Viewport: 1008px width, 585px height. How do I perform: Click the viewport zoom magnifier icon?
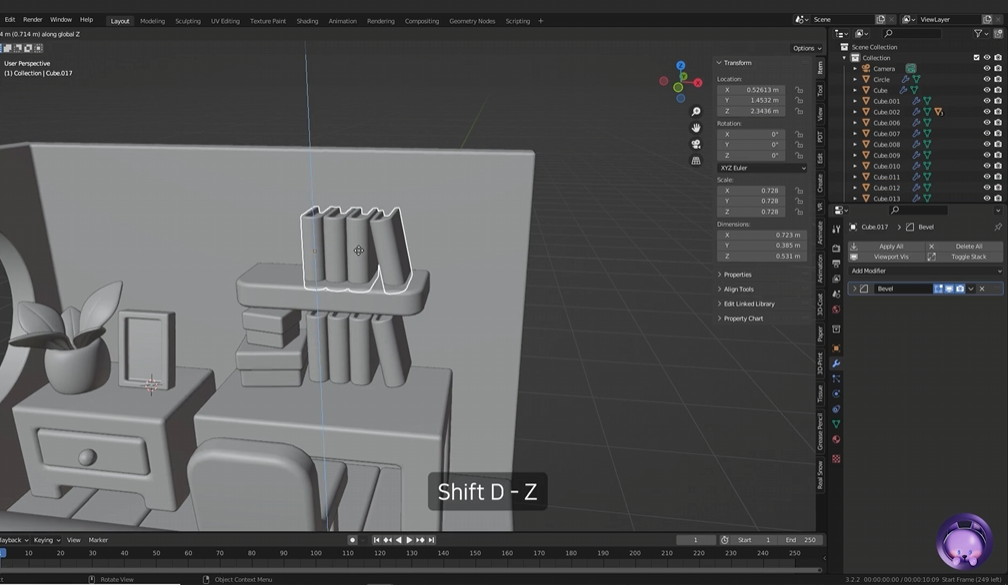click(x=696, y=112)
